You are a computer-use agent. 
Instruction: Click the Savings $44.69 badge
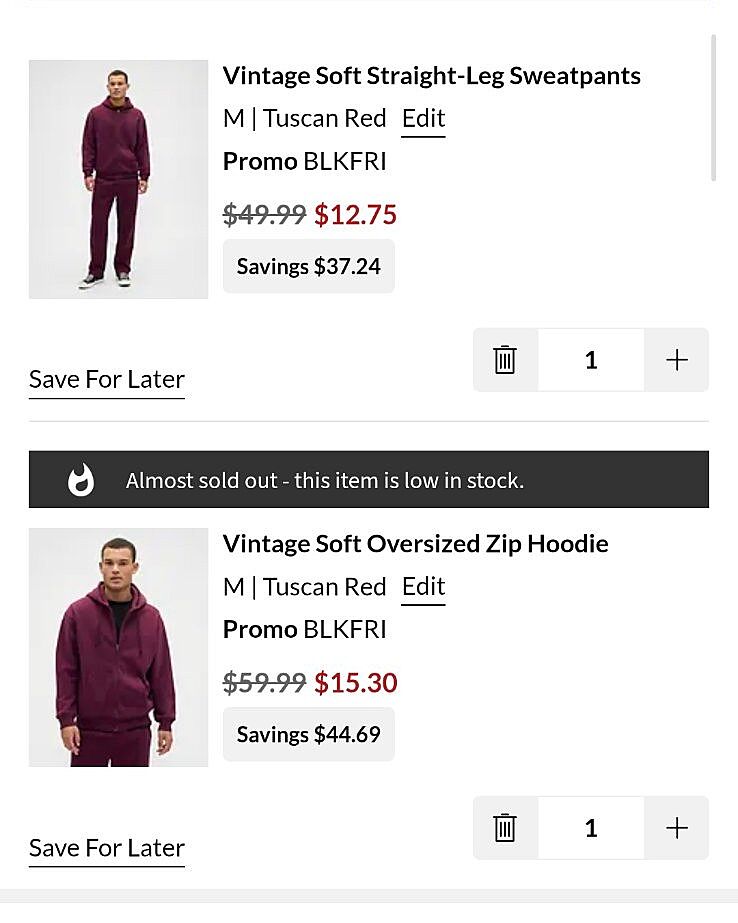pos(308,735)
